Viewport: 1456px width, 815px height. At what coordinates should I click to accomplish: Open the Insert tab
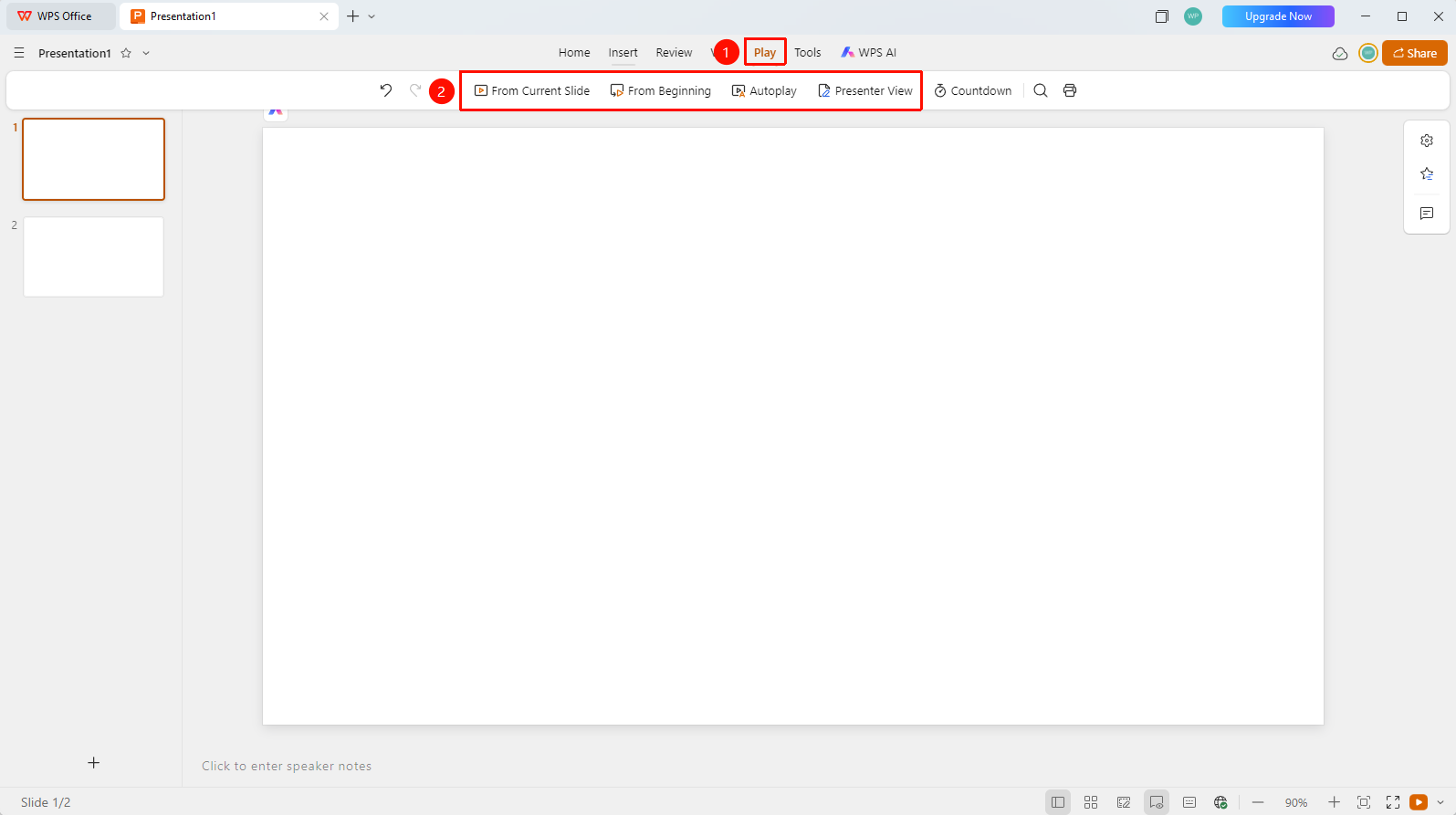(623, 53)
